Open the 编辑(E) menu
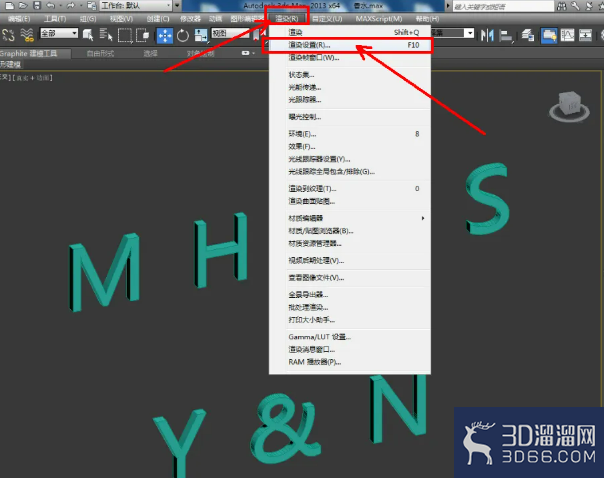This screenshot has height=478, width=604. pyautogui.click(x=19, y=18)
